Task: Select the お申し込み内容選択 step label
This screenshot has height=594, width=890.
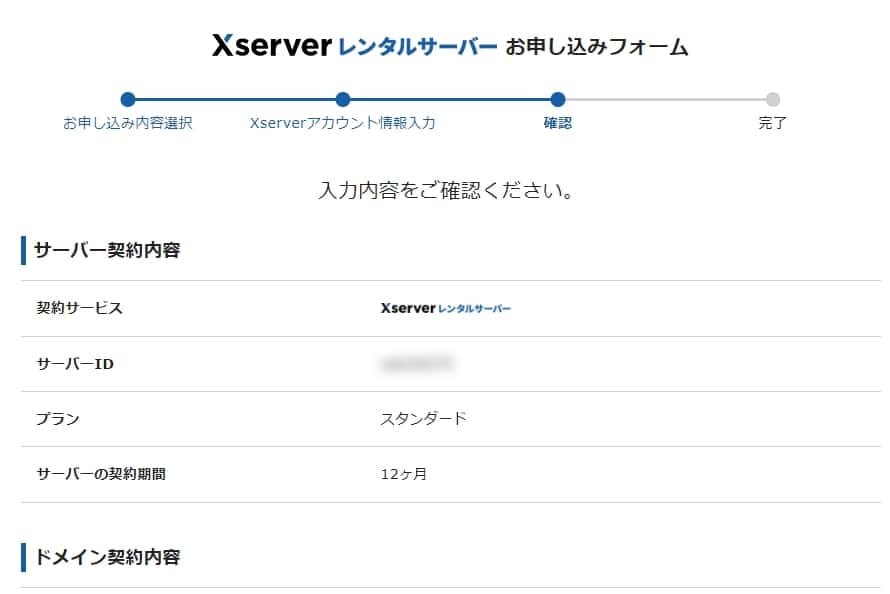Action: pyautogui.click(x=128, y=123)
